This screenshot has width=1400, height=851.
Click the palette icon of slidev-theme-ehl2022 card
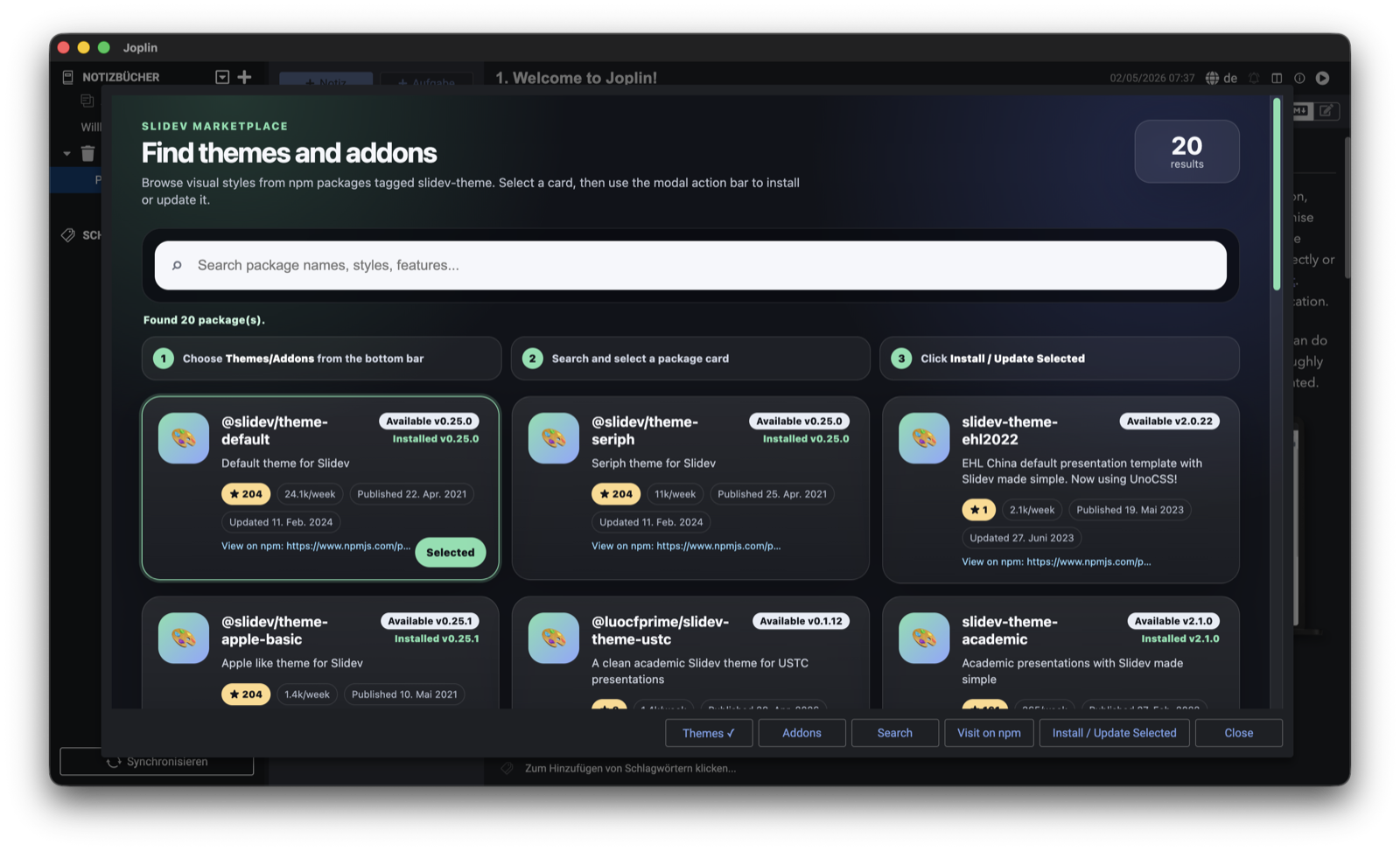click(924, 438)
